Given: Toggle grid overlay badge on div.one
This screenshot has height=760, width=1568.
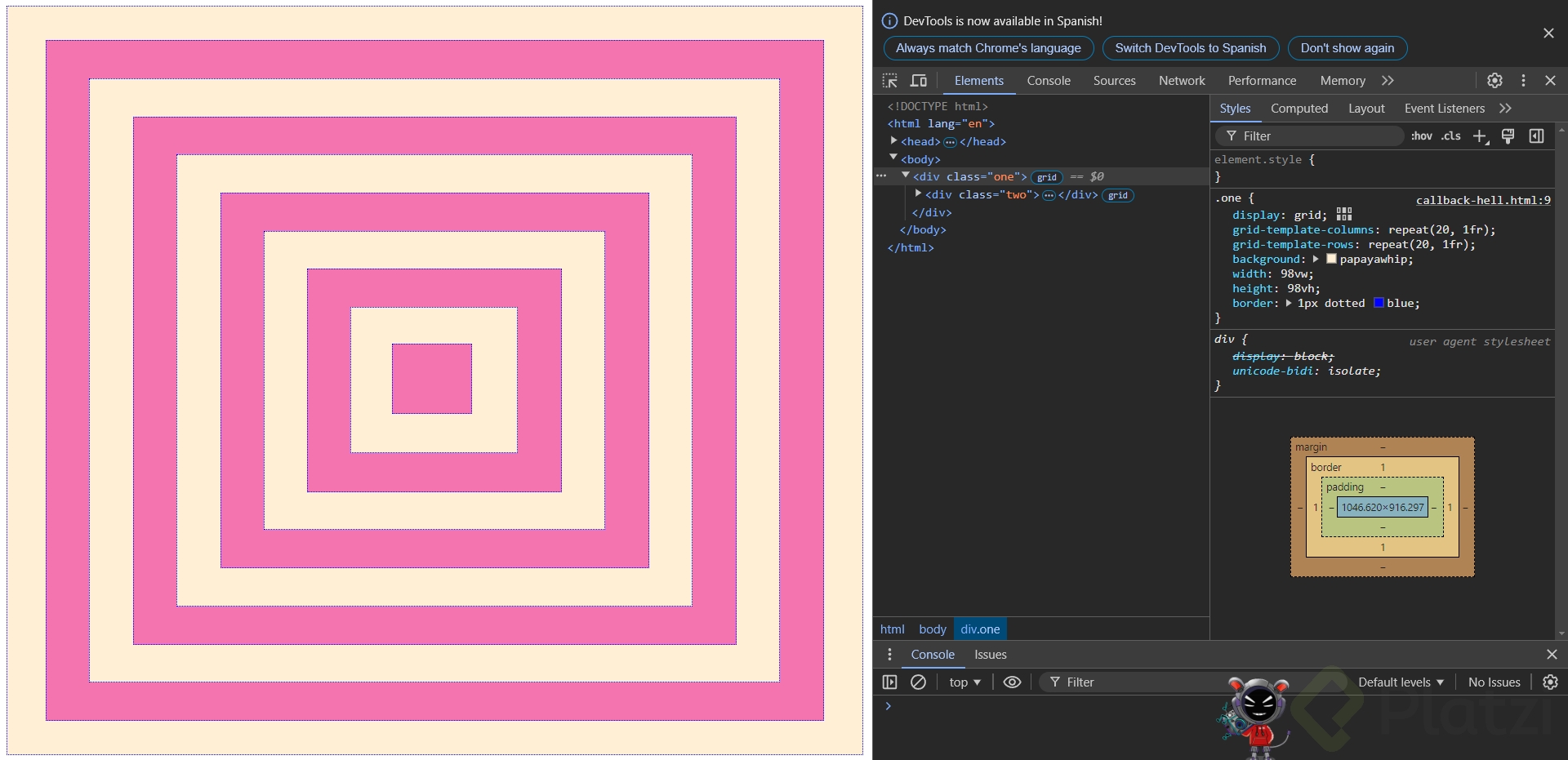Looking at the screenshot, I should click(1046, 177).
